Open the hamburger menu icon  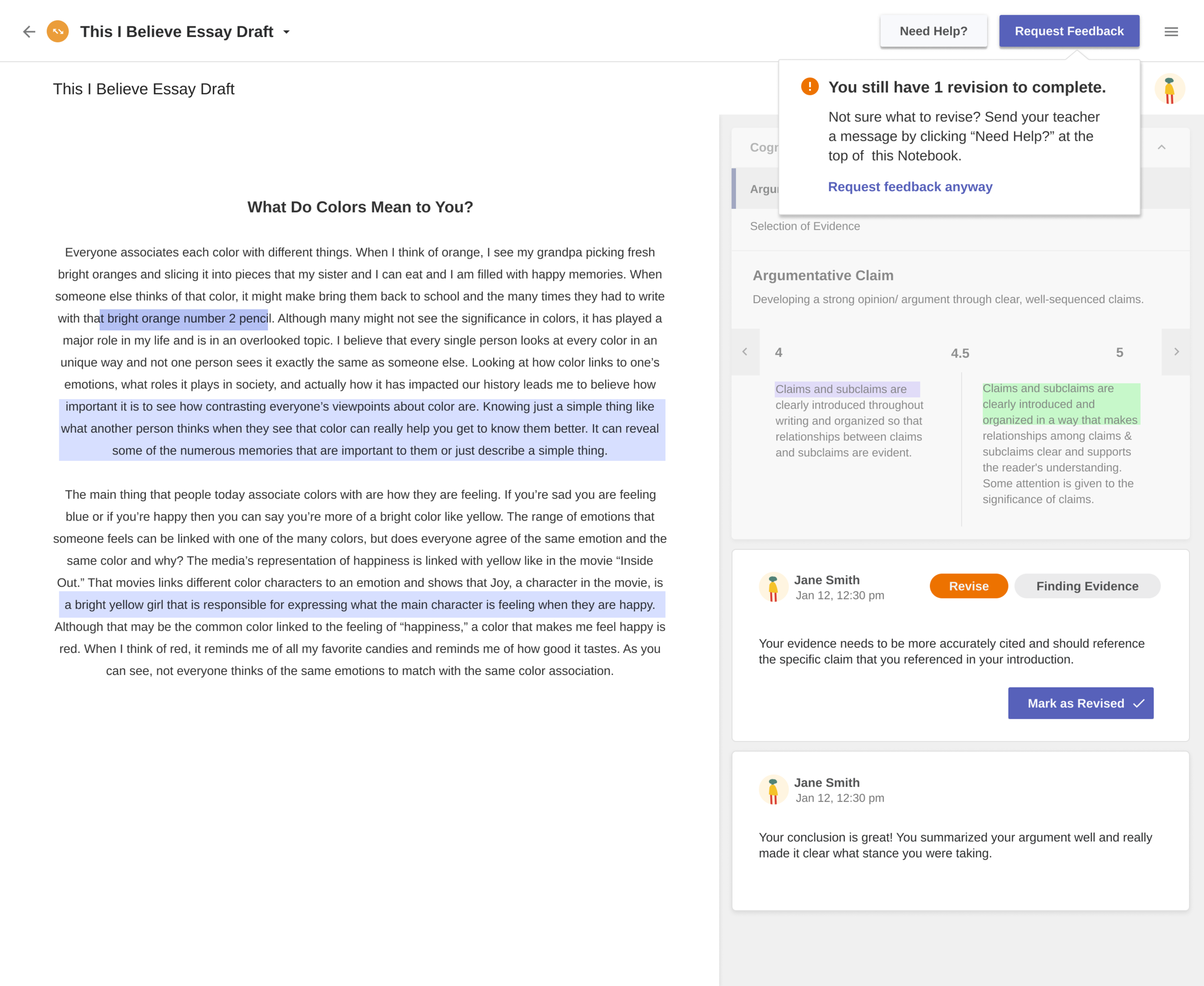coord(1171,32)
